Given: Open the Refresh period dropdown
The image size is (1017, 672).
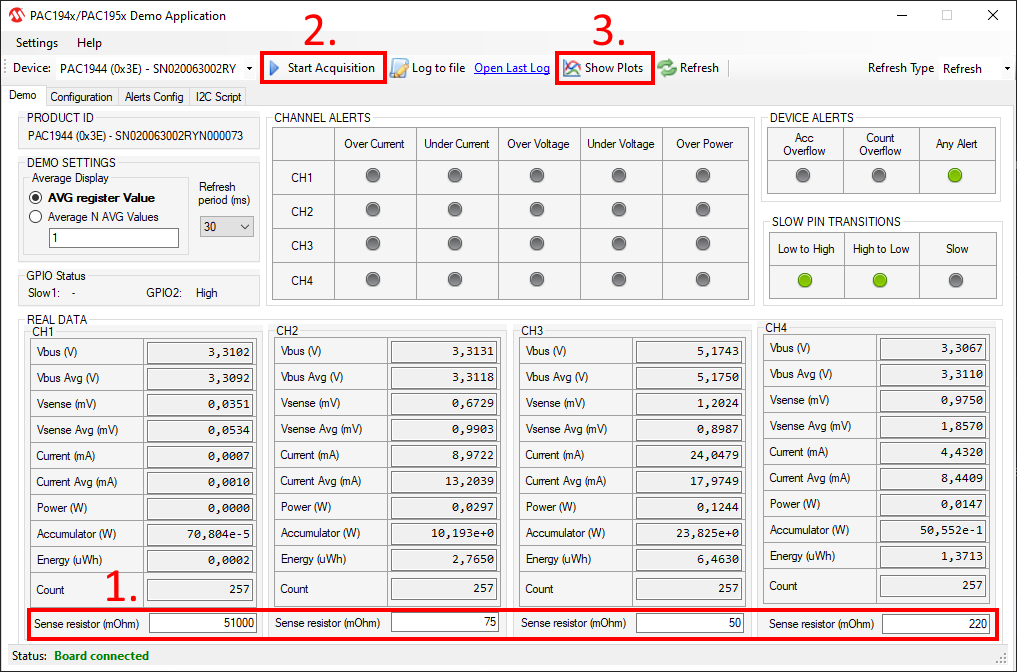Looking at the screenshot, I should (226, 226).
